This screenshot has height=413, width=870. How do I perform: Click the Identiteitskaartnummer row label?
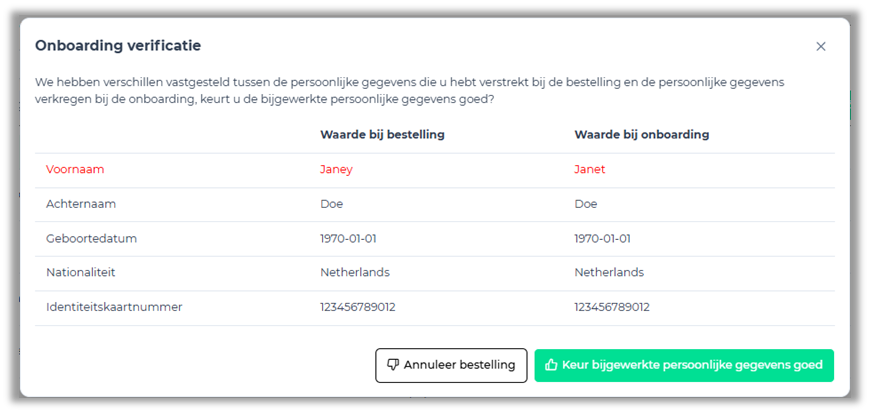pyautogui.click(x=114, y=307)
